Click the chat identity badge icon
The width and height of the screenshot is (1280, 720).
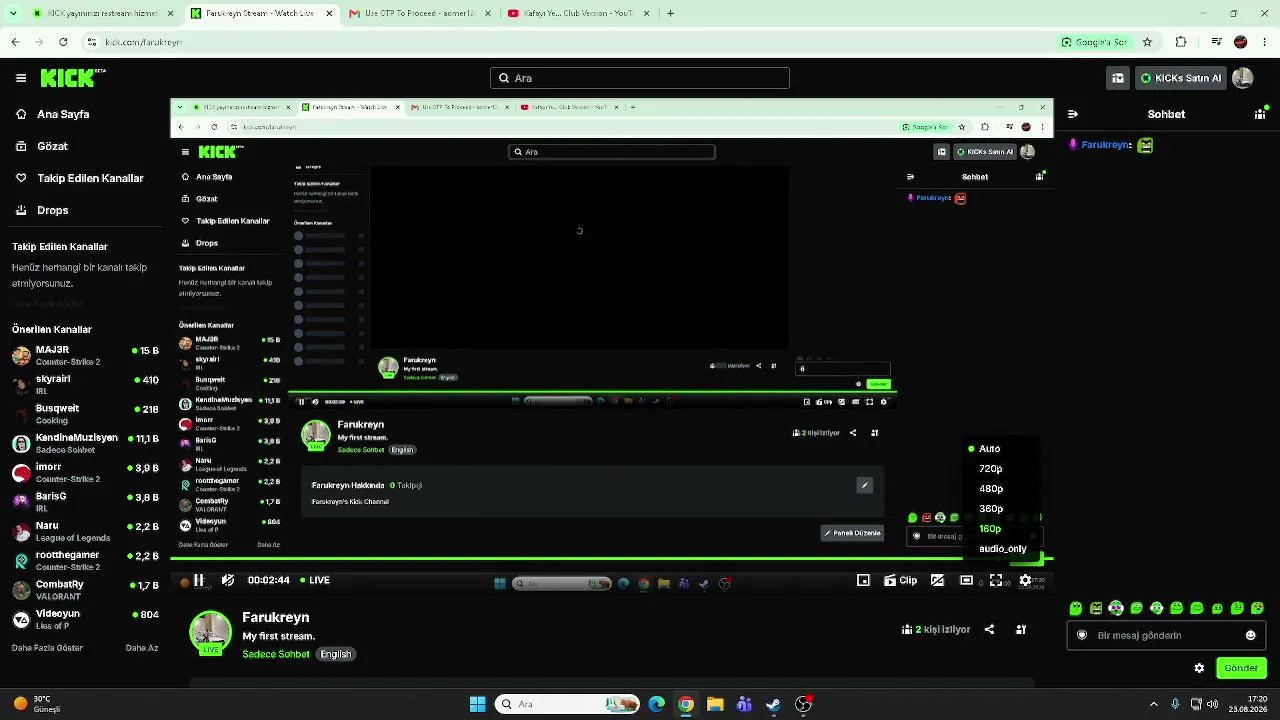pyautogui.click(x=1082, y=635)
